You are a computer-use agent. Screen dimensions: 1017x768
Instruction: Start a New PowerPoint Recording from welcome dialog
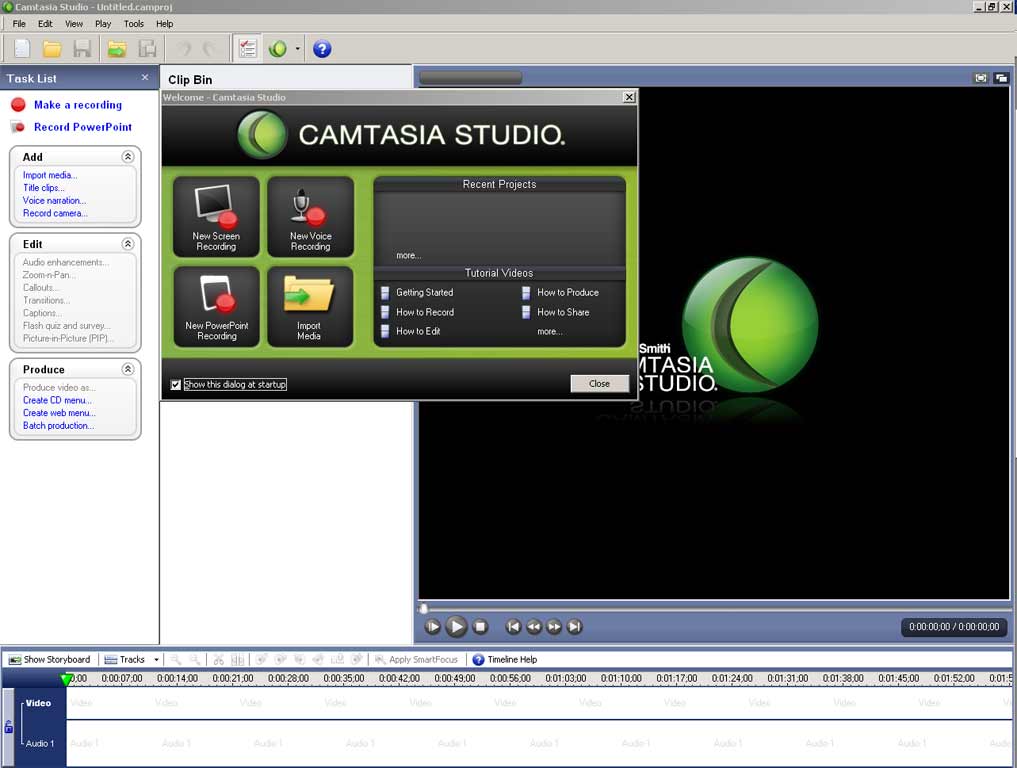216,307
